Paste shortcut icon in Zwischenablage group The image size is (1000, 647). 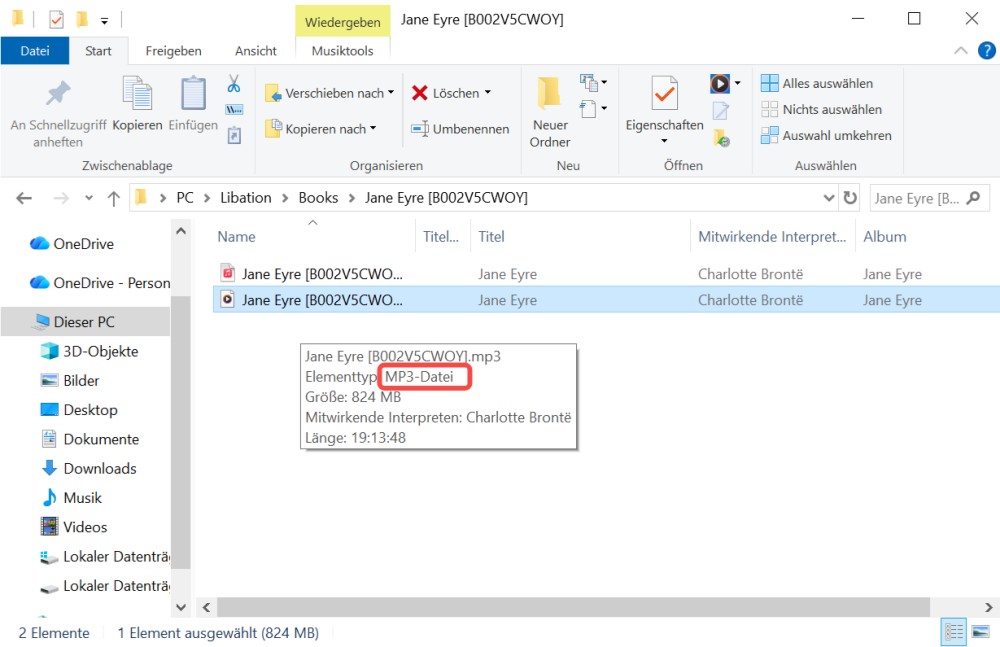[234, 135]
